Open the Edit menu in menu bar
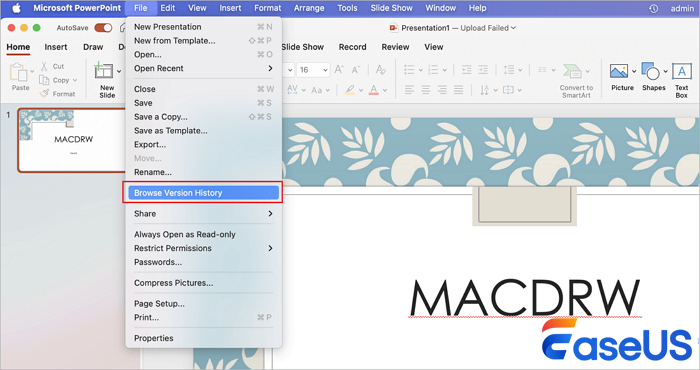 pyautogui.click(x=168, y=8)
